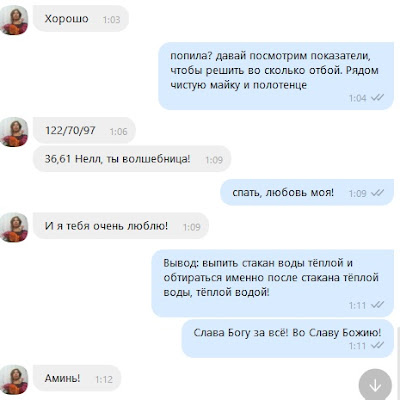
Task: Select the '36,61 Нелл, ты волшебница!' message
Action: pos(132,159)
